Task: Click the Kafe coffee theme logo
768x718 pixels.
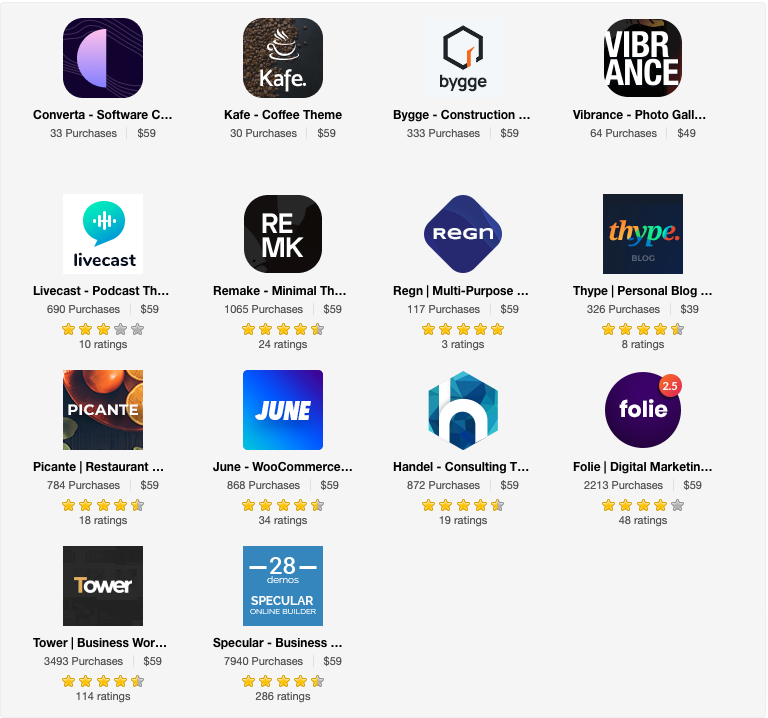Action: coord(283,58)
